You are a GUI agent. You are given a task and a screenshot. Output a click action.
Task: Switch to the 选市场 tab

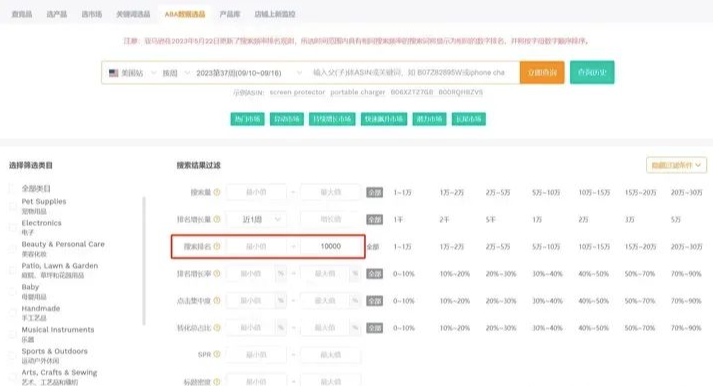(91, 14)
